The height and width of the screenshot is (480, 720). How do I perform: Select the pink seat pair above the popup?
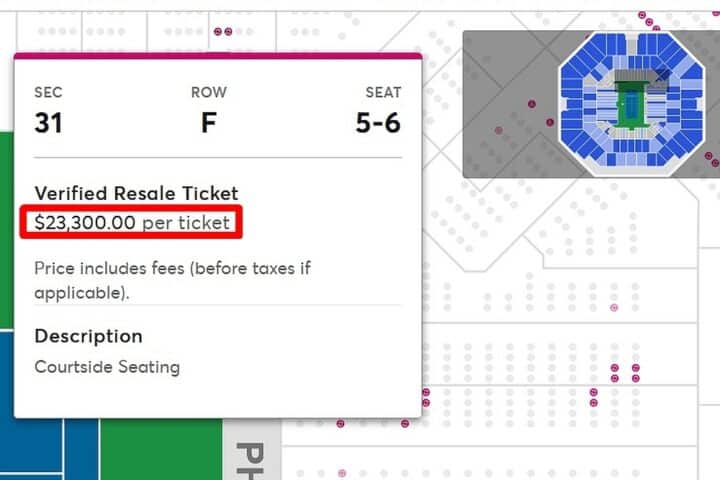(224, 32)
